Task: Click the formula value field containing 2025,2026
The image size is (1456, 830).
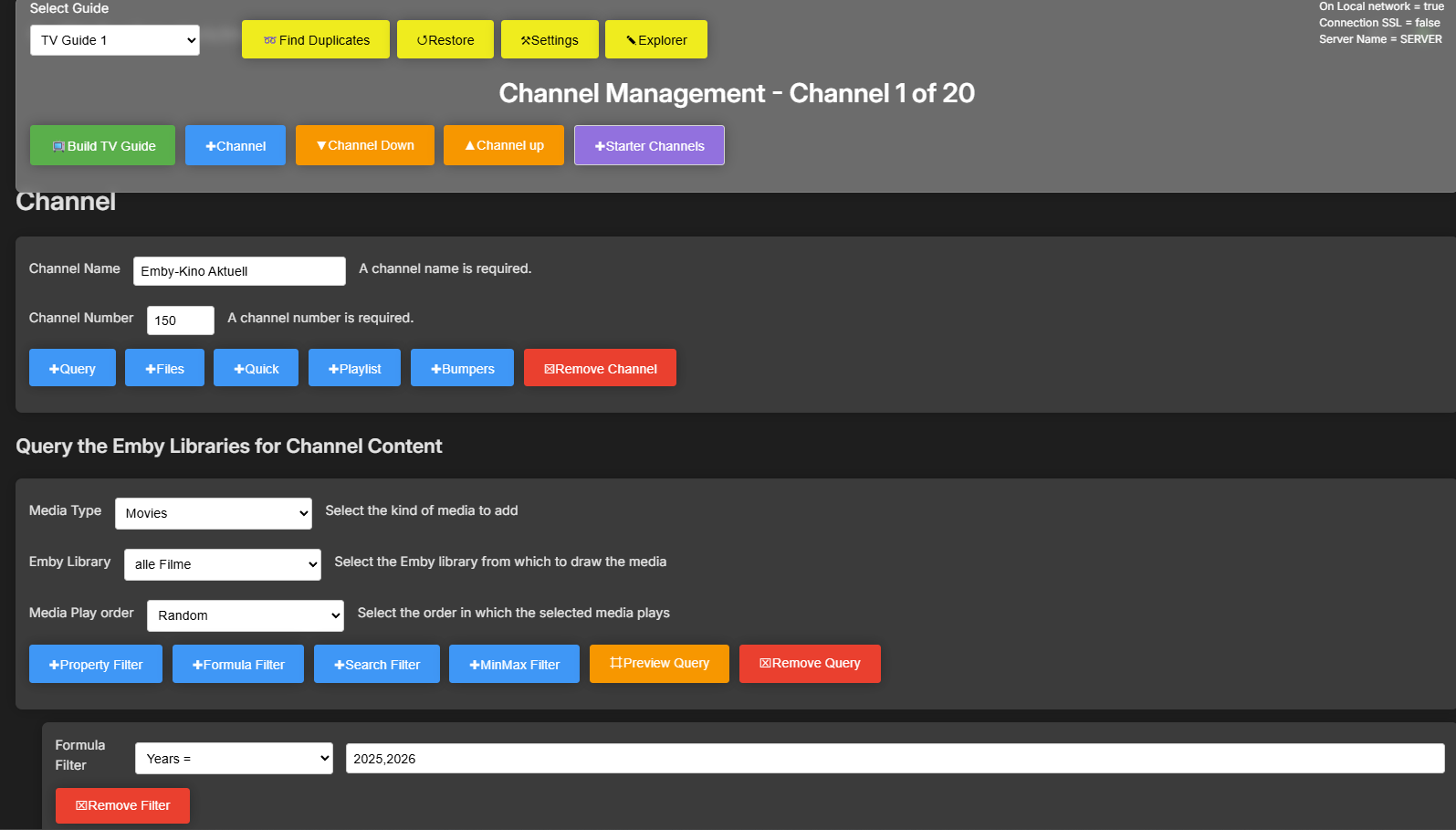Action: 896,759
